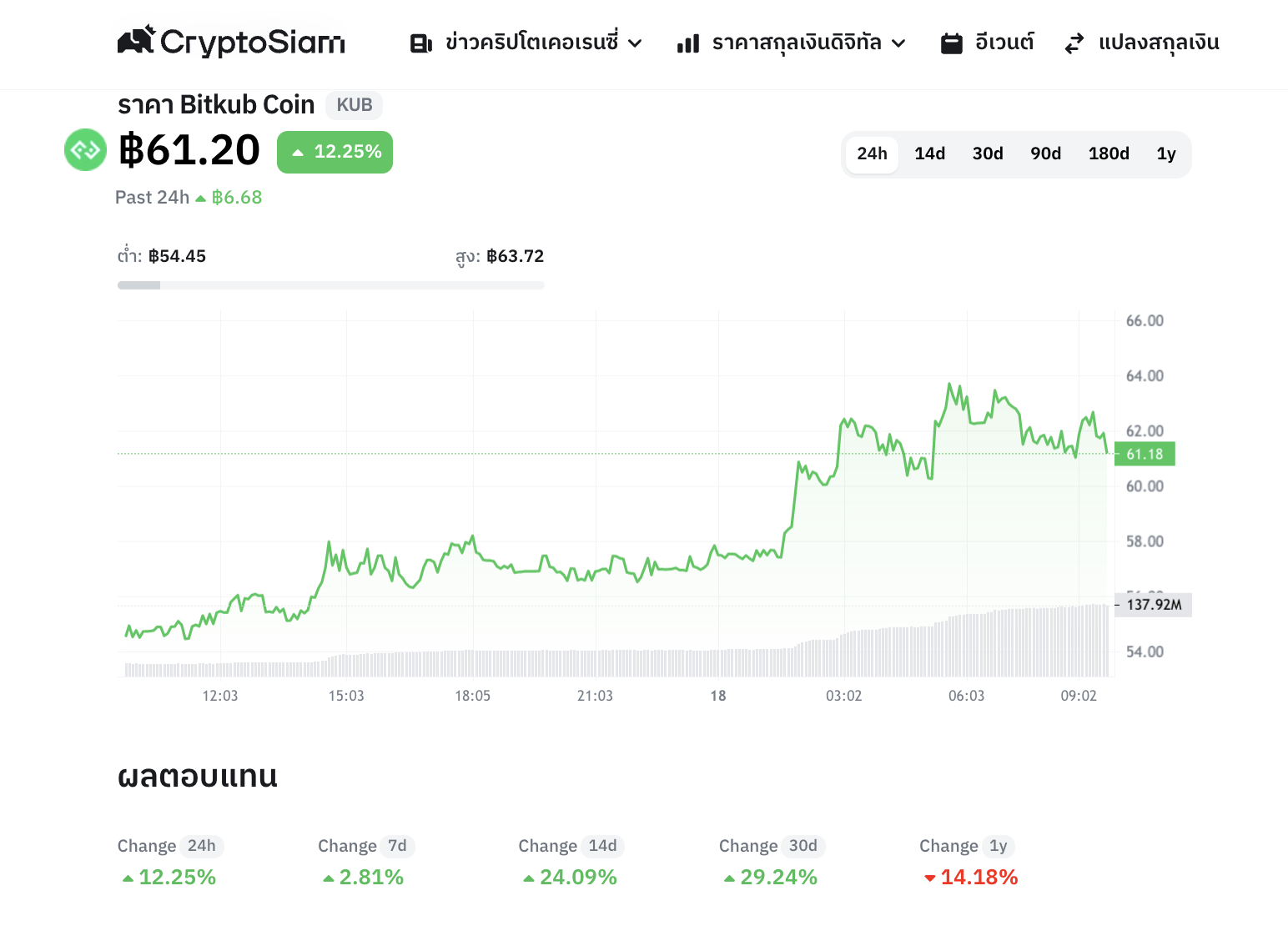Switch chart range to 1y
This screenshot has height=931, width=1288.
click(1166, 154)
